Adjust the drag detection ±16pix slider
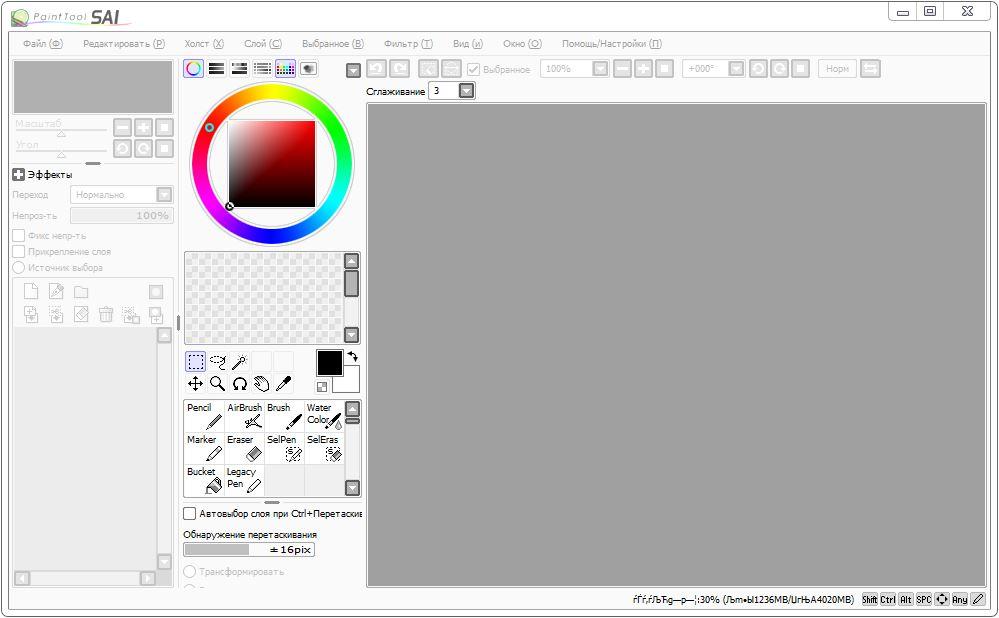 click(x=249, y=549)
